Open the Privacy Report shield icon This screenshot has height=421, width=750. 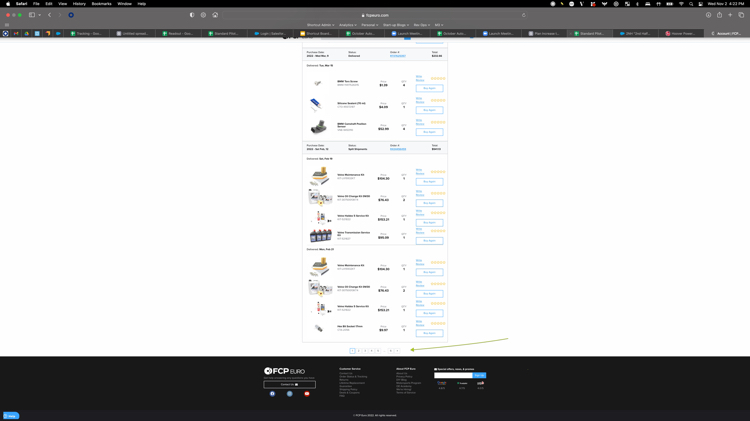(x=192, y=15)
